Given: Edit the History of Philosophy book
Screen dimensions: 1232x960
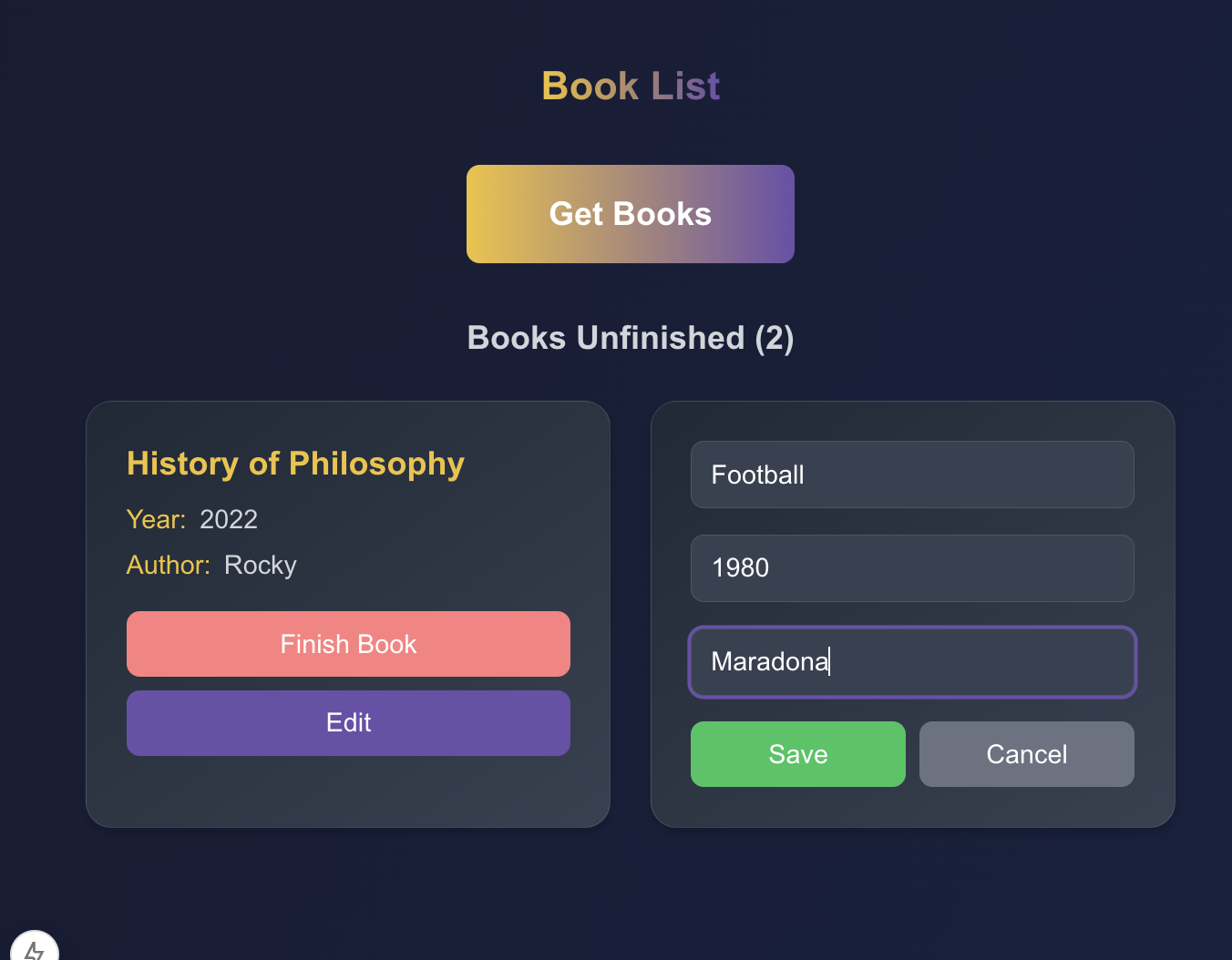Looking at the screenshot, I should pos(348,723).
